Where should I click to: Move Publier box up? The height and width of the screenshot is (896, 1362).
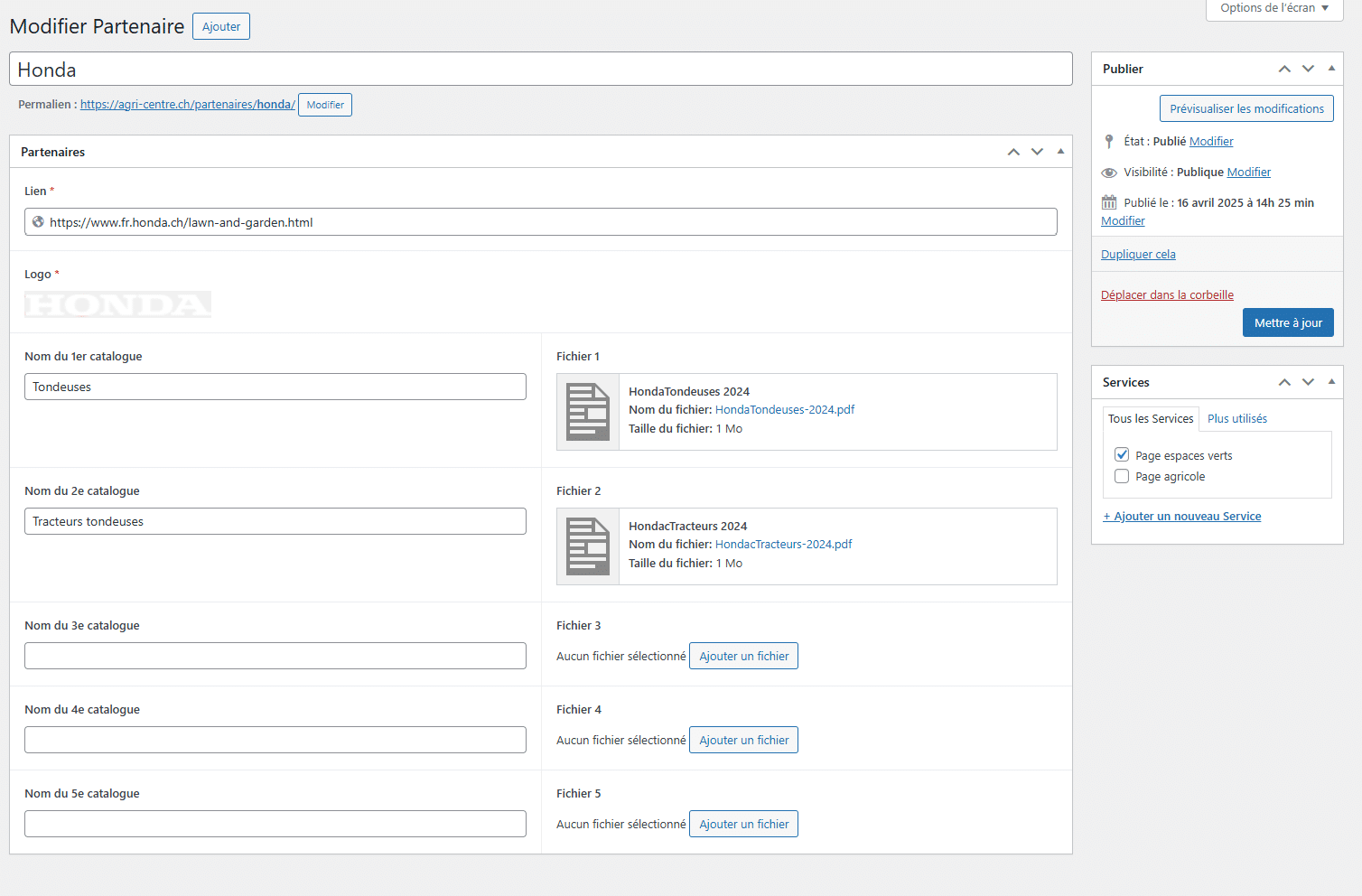click(1284, 69)
